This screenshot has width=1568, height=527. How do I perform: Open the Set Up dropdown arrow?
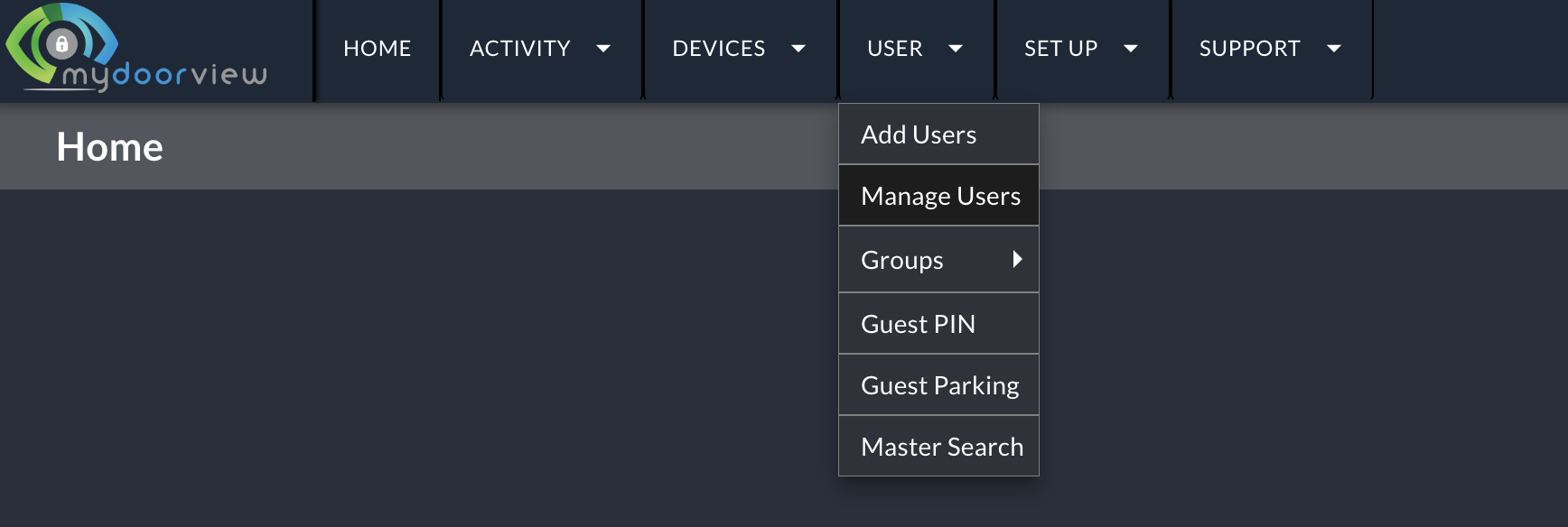click(1131, 49)
